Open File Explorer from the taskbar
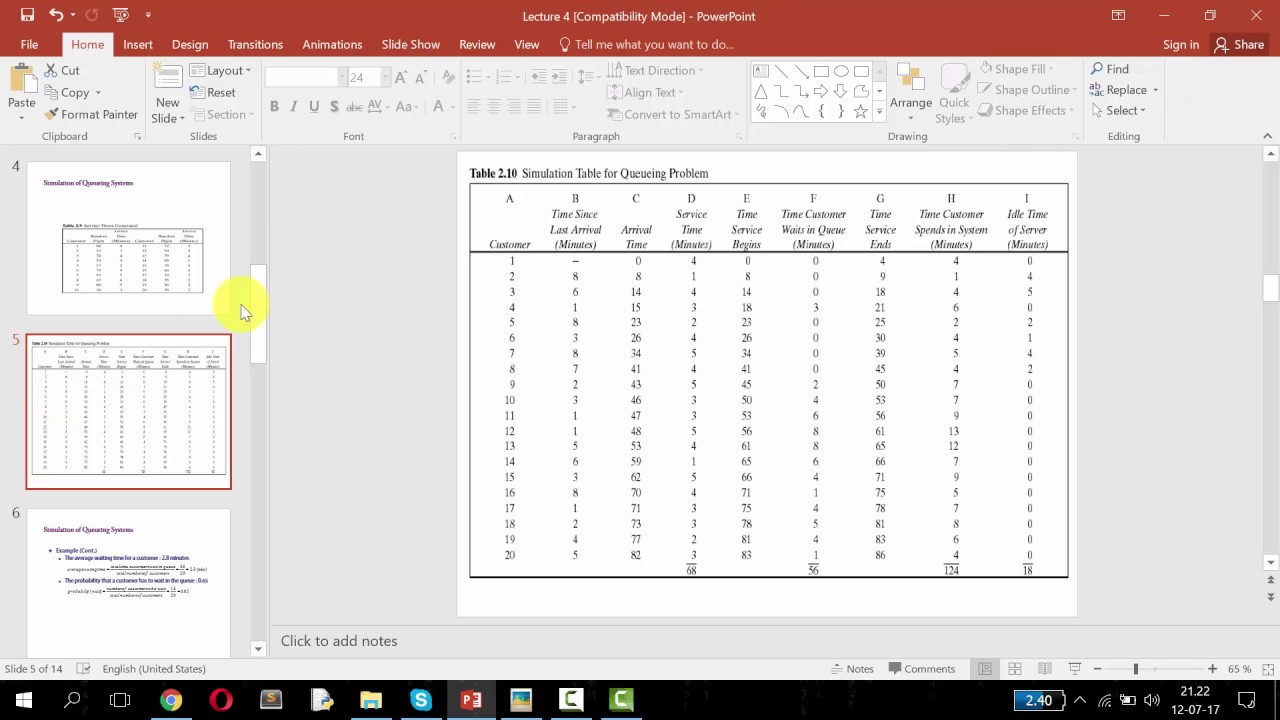This screenshot has height=720, width=1280. coord(371,700)
